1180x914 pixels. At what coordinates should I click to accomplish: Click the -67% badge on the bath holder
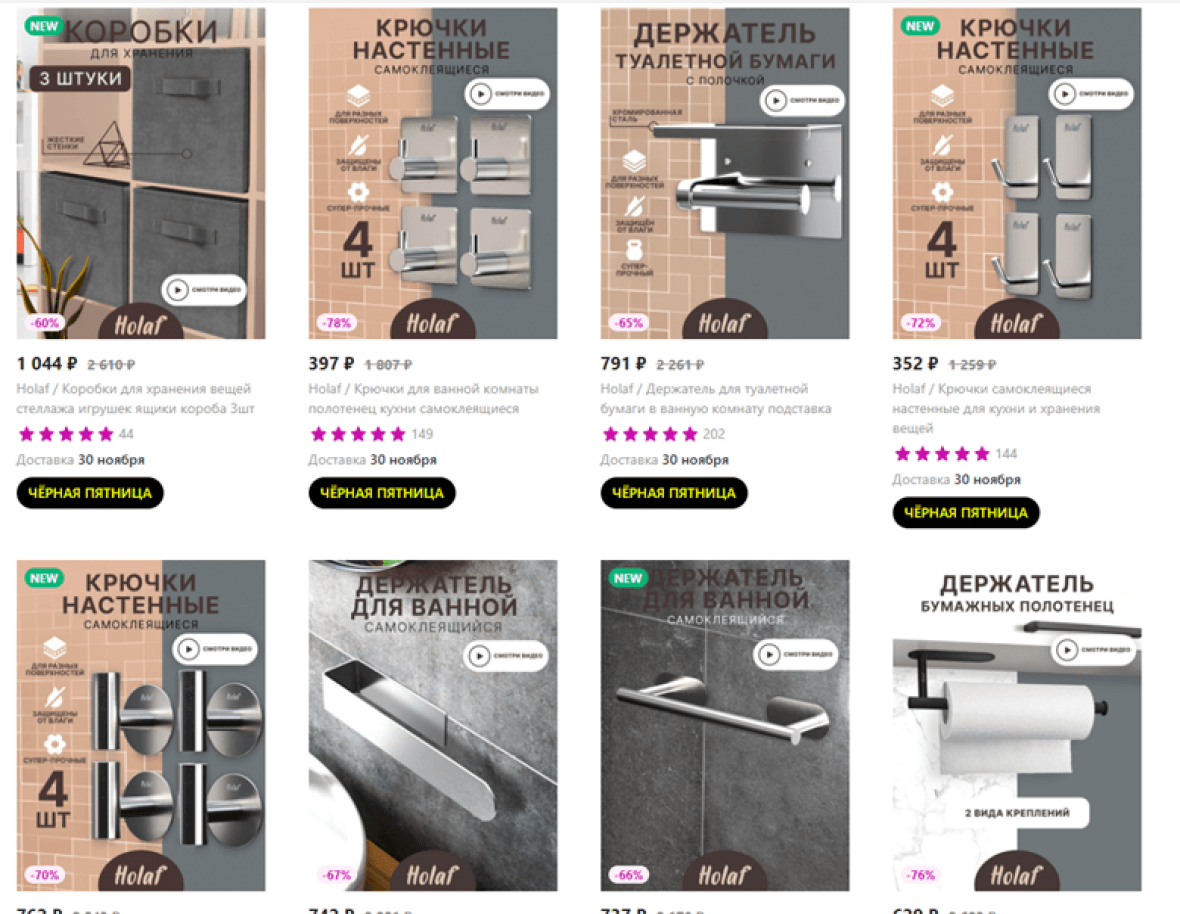click(336, 875)
